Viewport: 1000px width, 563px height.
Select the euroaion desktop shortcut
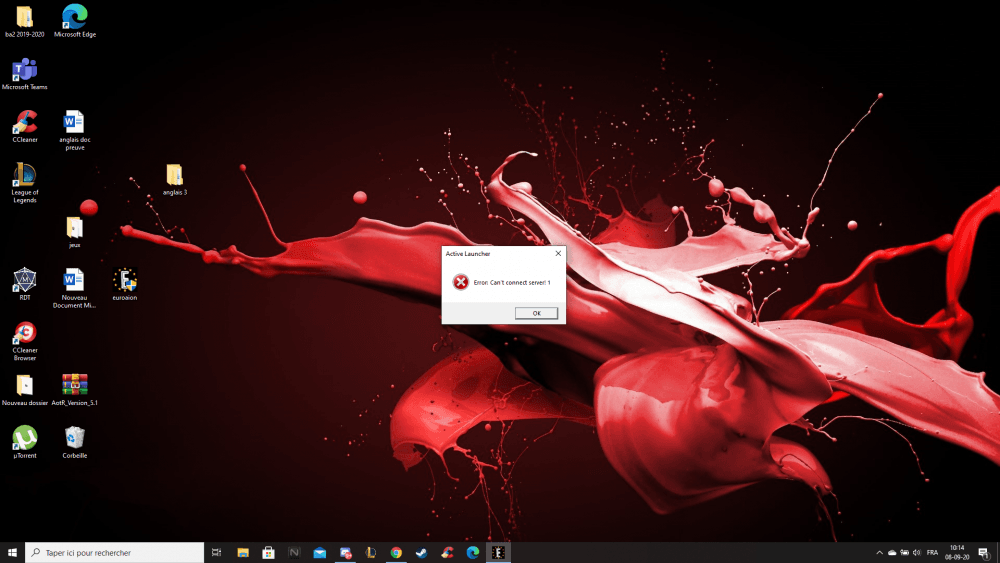125,280
